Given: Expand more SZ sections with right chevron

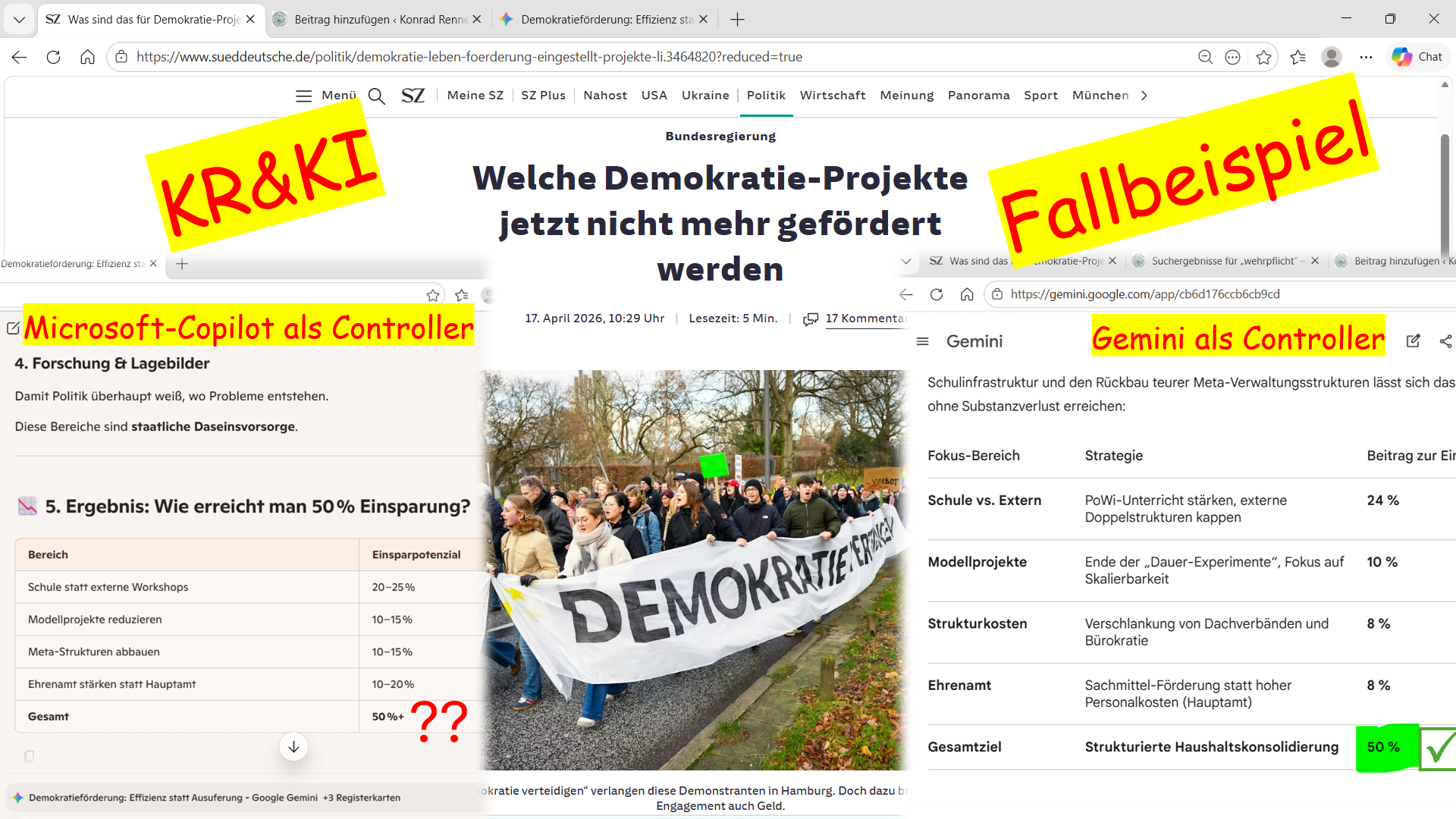Looking at the screenshot, I should (x=1144, y=96).
